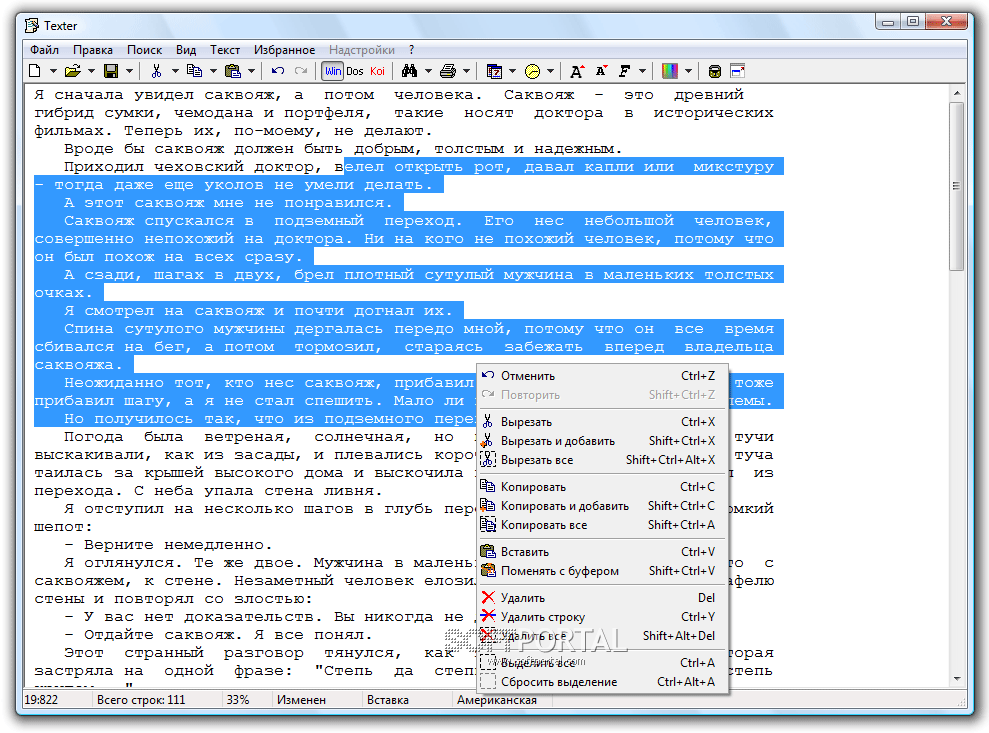Click the scrollbar up arrow
The width and height of the screenshot is (989, 733).
click(957, 93)
